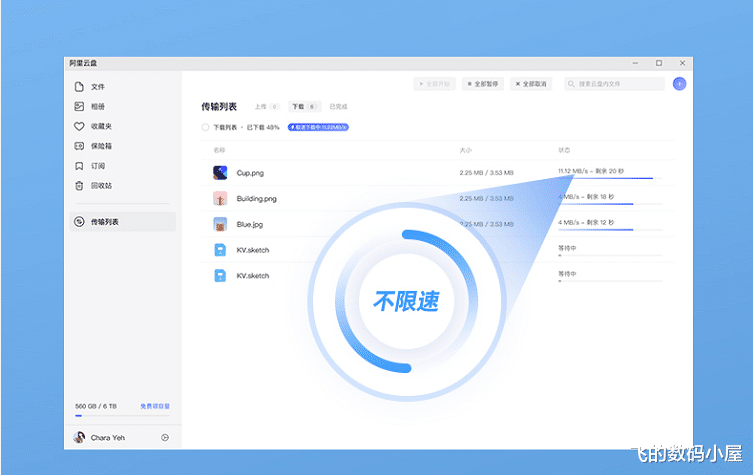Click the 560 GB / 6 TB storage text
753x475 pixels.
(x=96, y=406)
